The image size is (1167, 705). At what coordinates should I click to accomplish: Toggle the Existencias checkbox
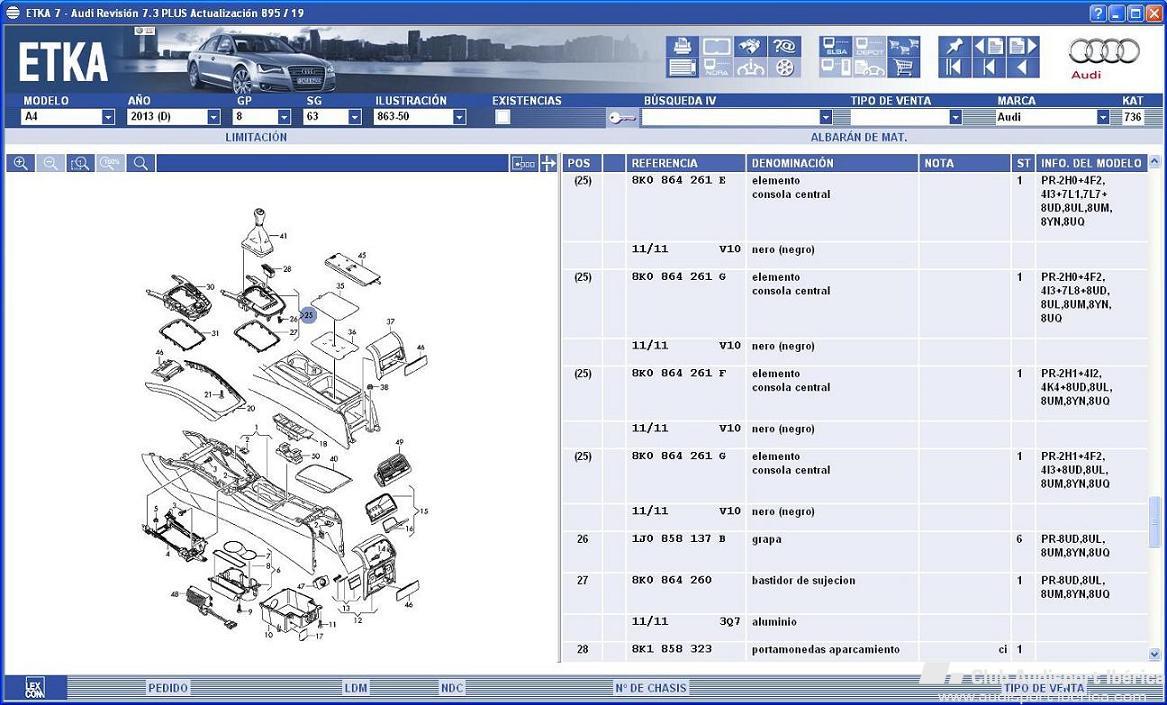503,117
